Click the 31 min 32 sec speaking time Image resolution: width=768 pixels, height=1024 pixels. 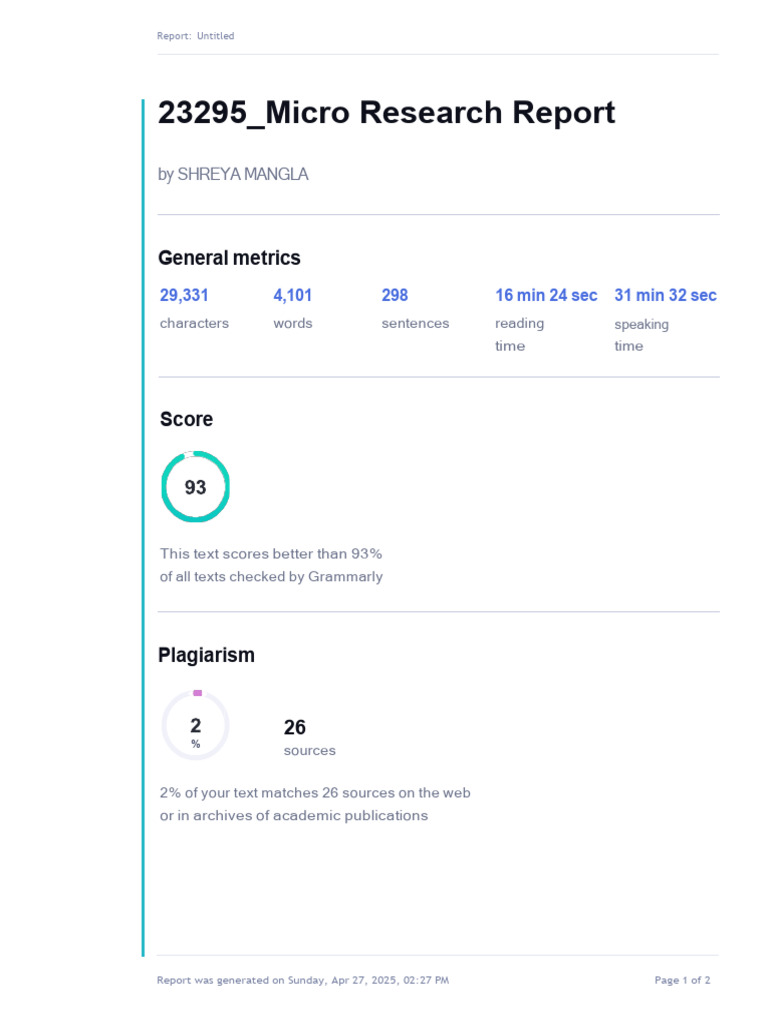click(665, 295)
